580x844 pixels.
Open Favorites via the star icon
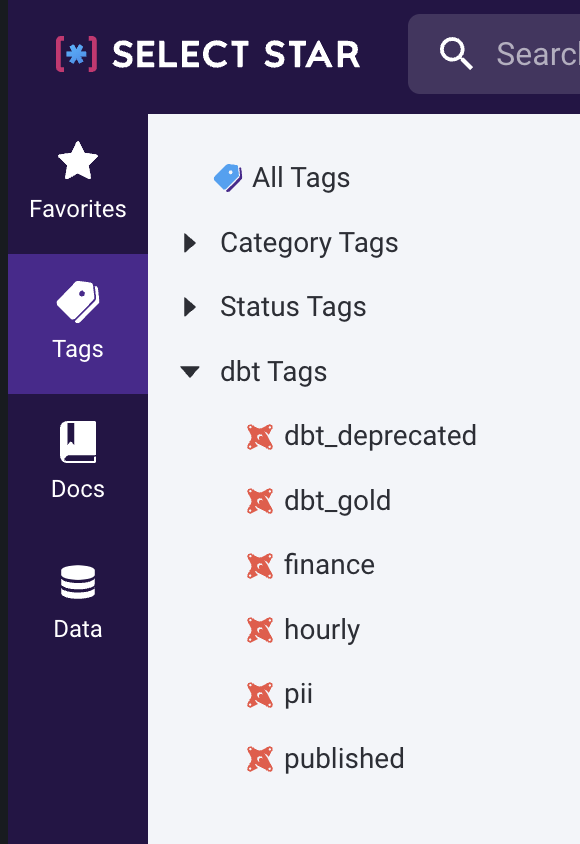click(78, 160)
